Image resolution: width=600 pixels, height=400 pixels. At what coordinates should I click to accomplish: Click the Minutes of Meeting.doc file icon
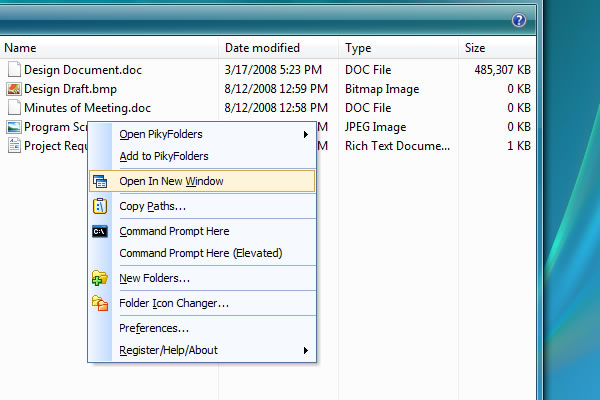pyautogui.click(x=14, y=108)
